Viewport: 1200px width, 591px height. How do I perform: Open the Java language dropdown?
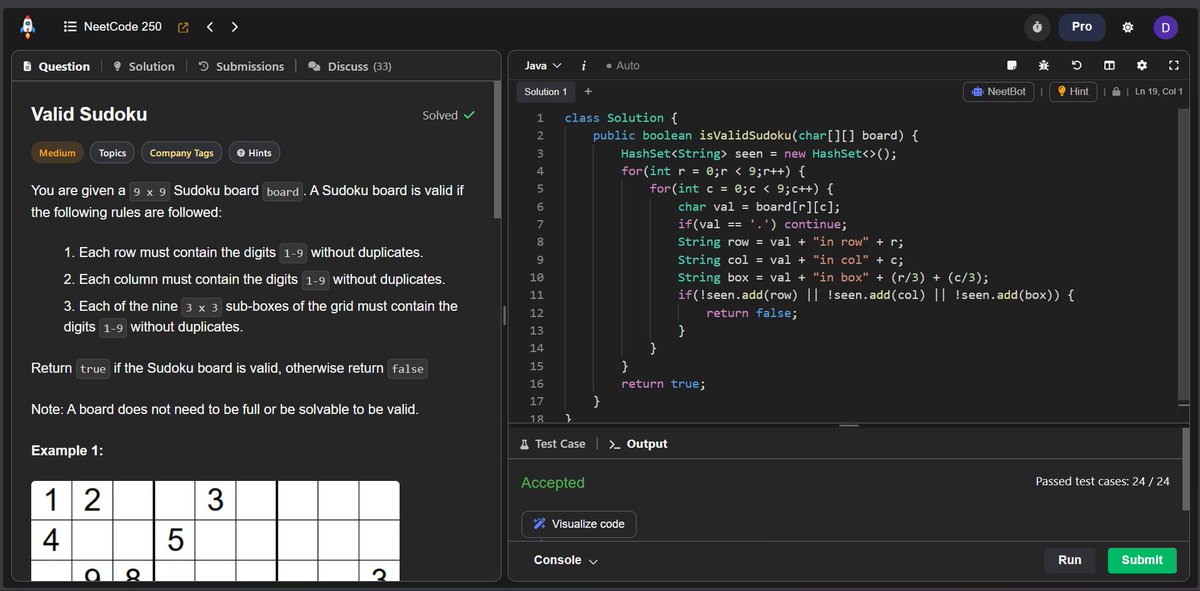pos(543,65)
